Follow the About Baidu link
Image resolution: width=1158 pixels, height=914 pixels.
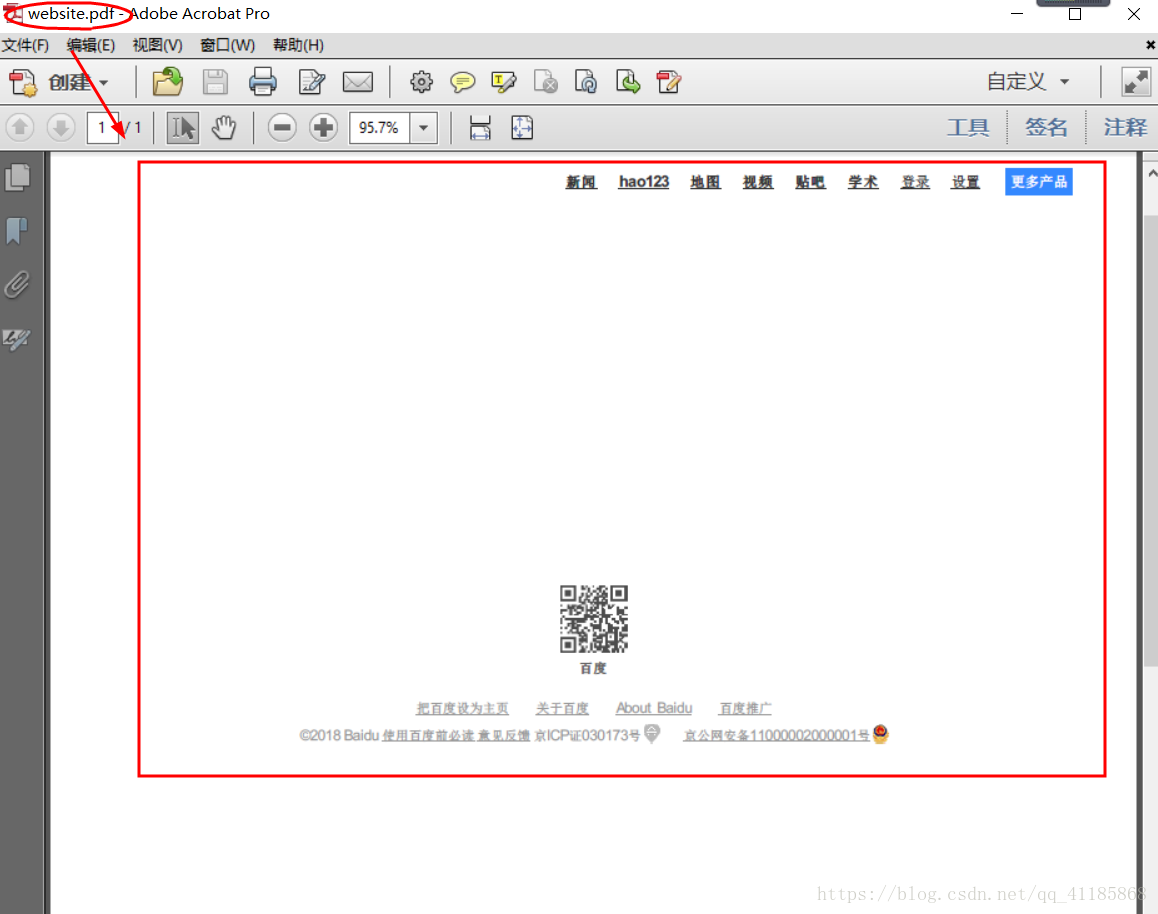(654, 709)
